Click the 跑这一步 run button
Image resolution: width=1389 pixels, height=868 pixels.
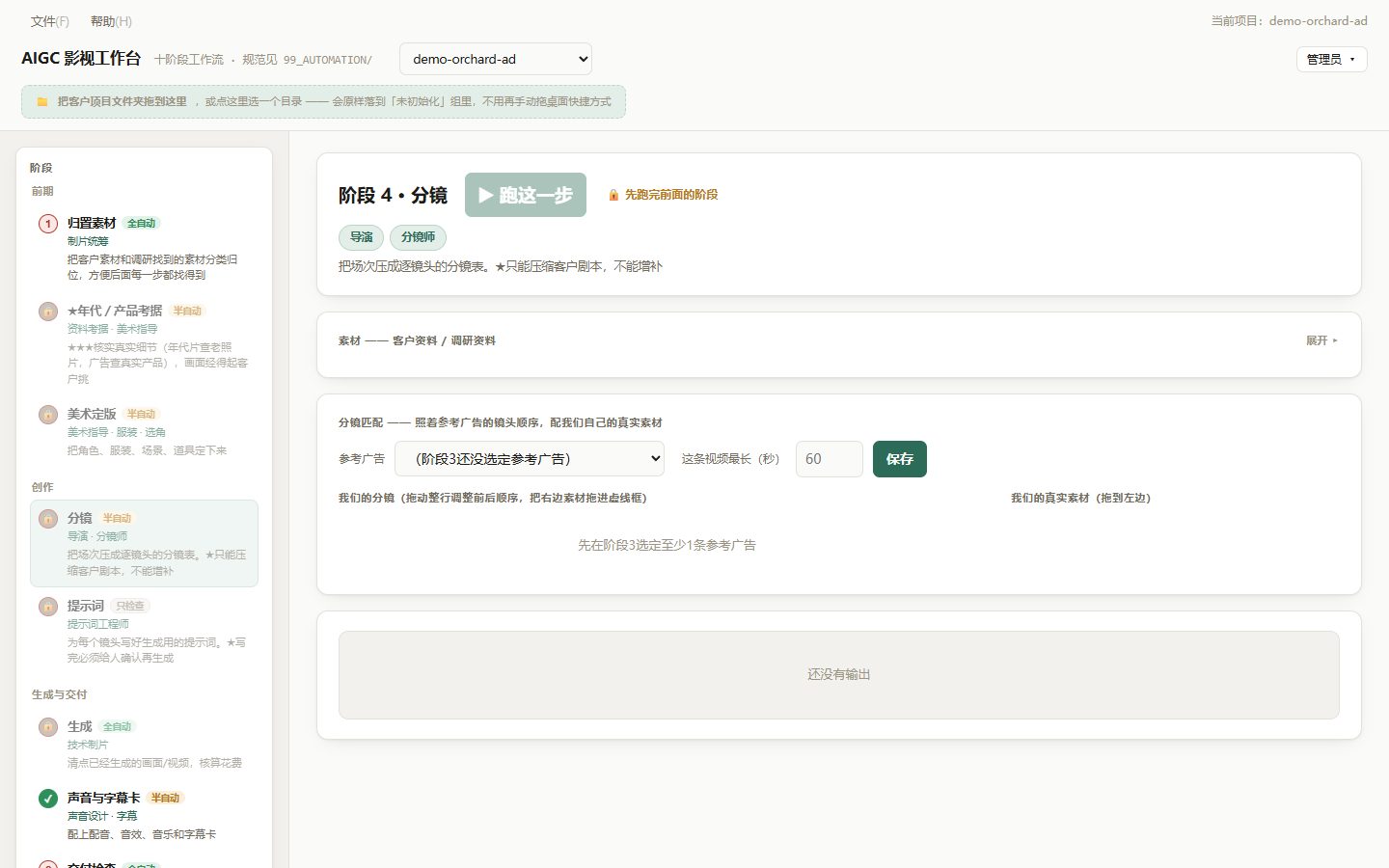click(x=526, y=195)
